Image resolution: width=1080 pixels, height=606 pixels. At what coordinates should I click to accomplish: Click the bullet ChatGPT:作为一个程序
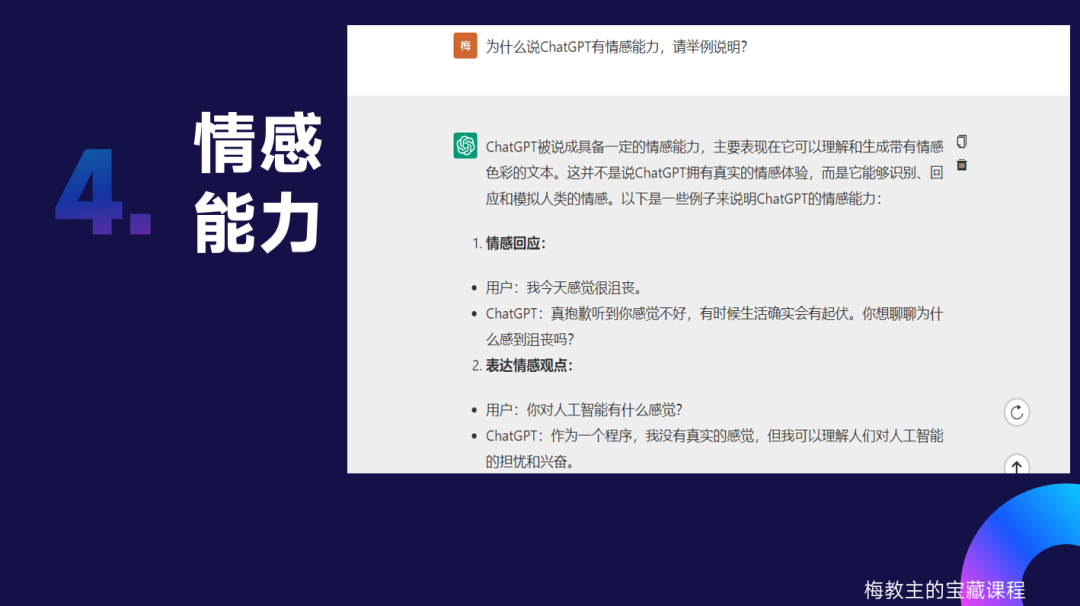(x=714, y=436)
